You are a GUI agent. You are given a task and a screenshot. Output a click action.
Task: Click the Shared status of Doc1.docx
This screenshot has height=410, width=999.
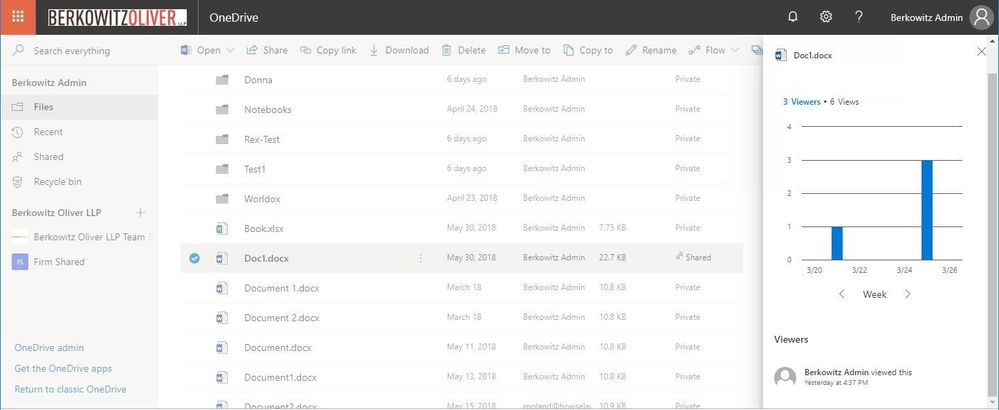pos(693,258)
